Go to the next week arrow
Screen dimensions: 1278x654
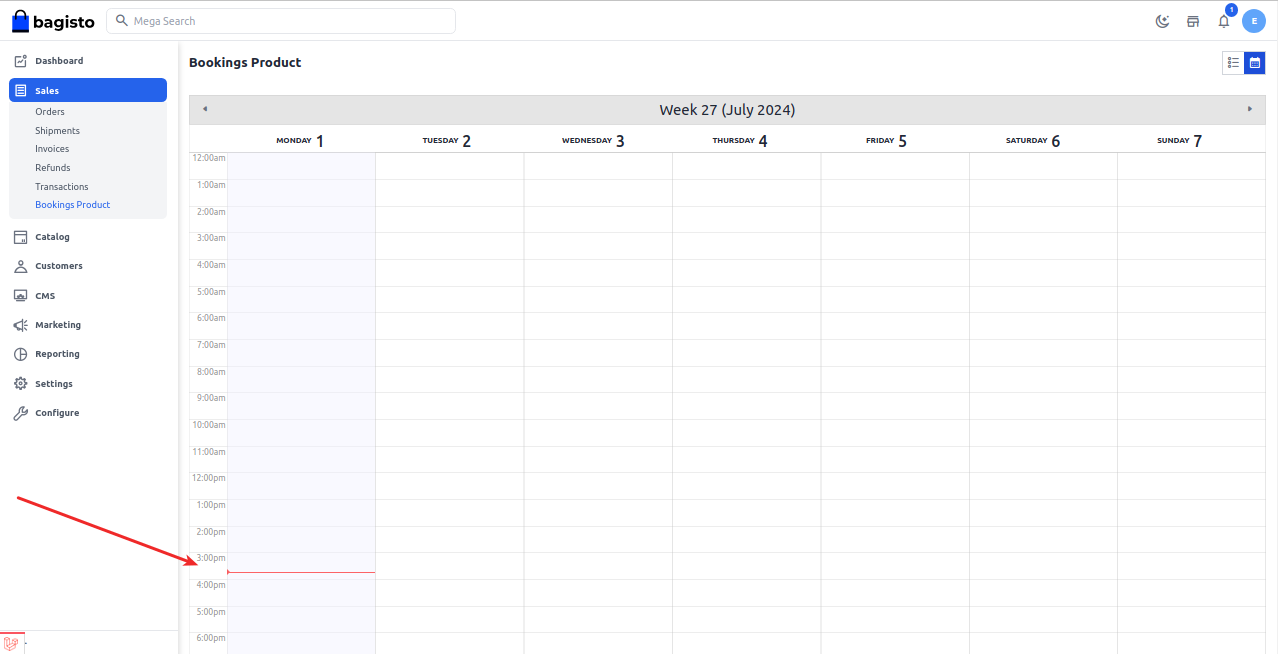point(1250,109)
